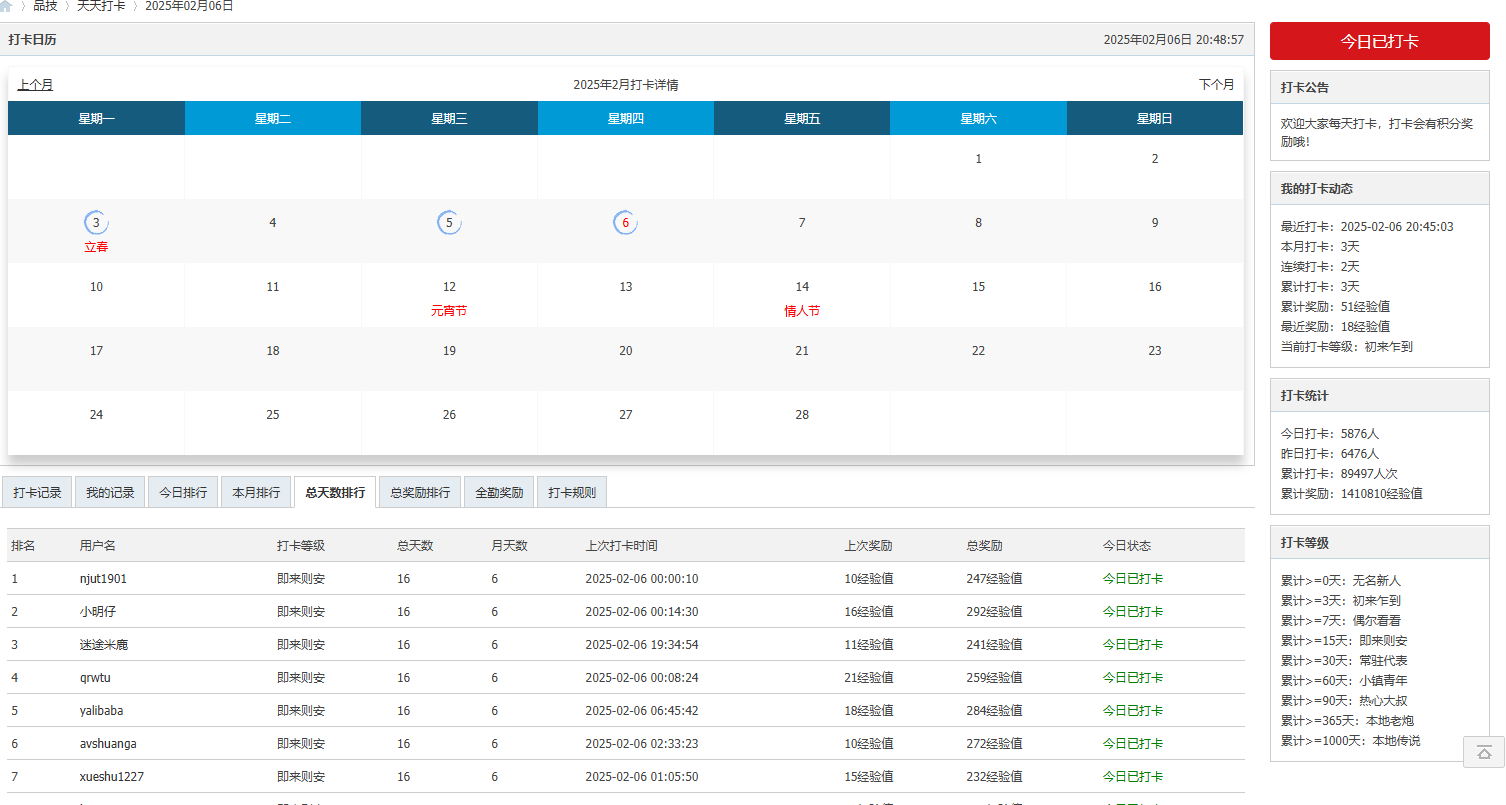Click 当前打卡等级: 初来乍到 line
The width and height of the screenshot is (1506, 805).
point(1347,347)
